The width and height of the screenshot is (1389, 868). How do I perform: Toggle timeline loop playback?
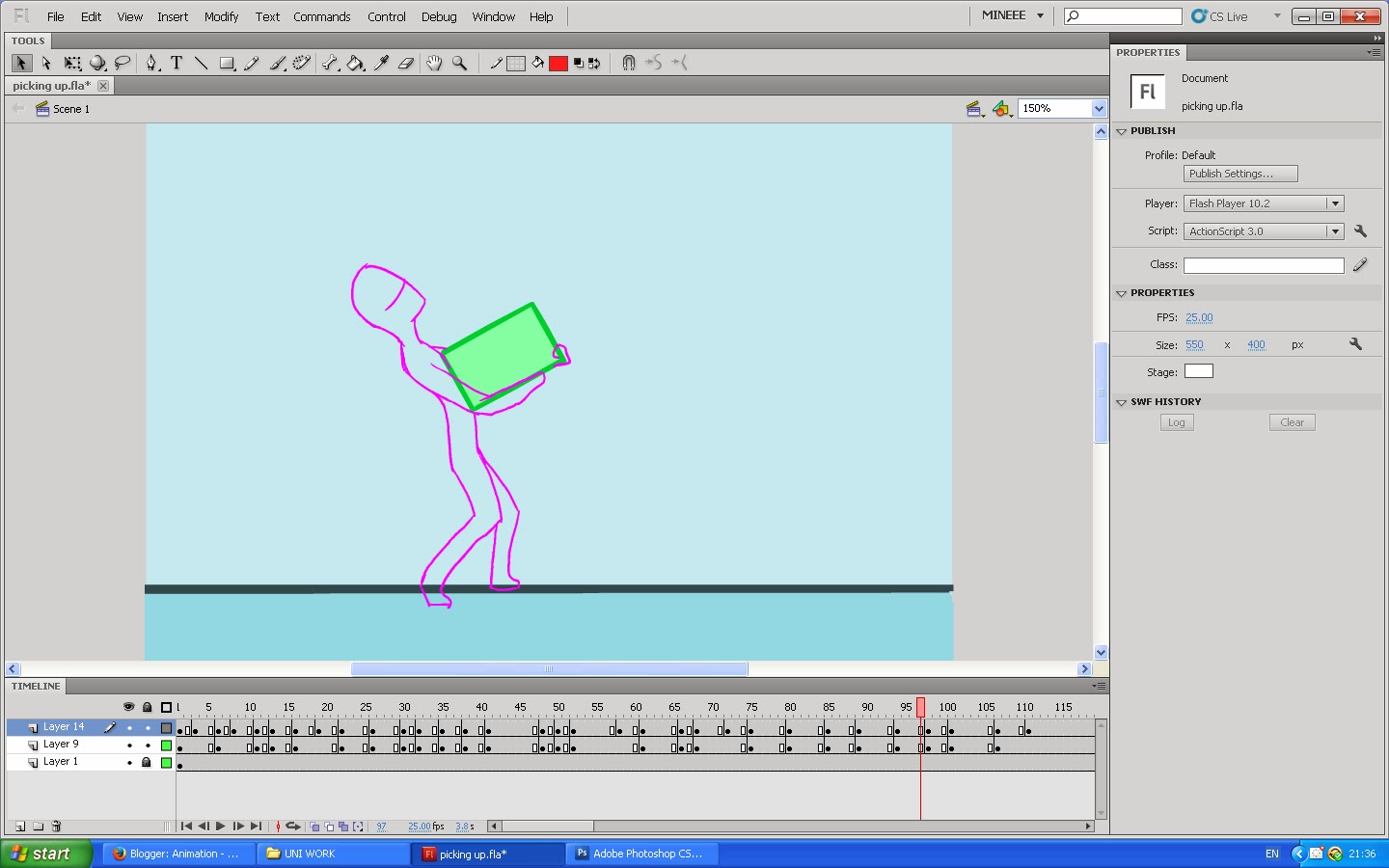tap(293, 827)
